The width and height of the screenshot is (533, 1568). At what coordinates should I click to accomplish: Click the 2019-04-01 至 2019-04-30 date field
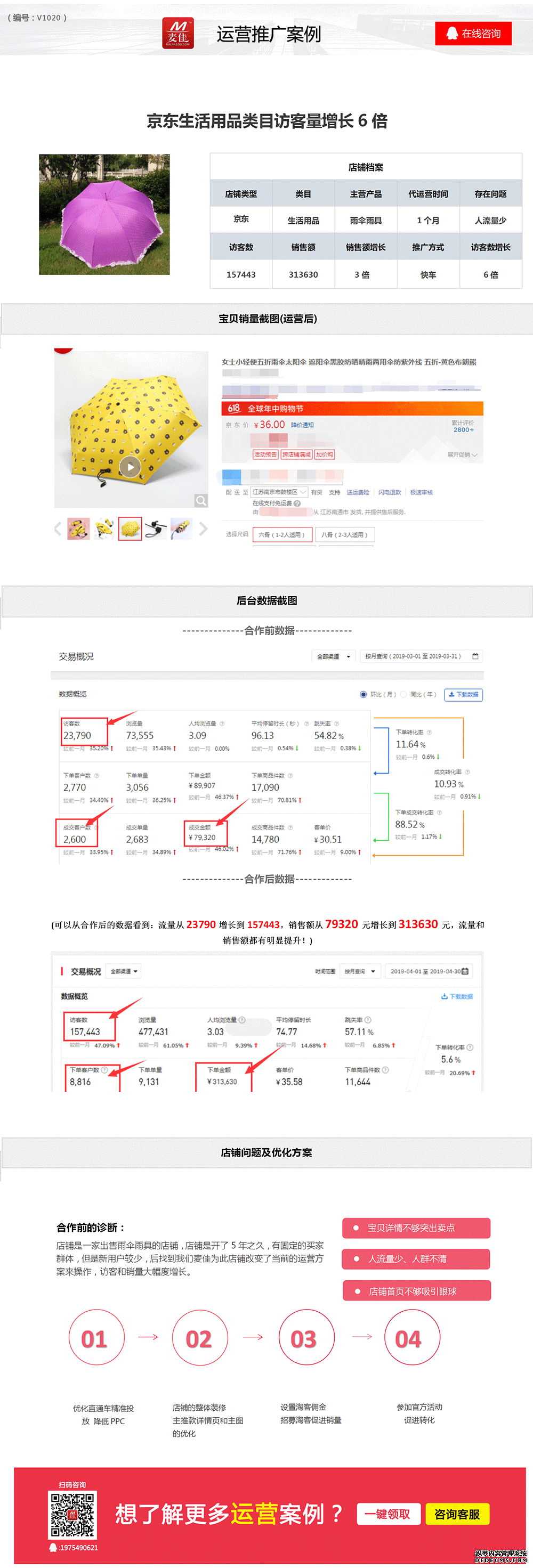pos(429,971)
